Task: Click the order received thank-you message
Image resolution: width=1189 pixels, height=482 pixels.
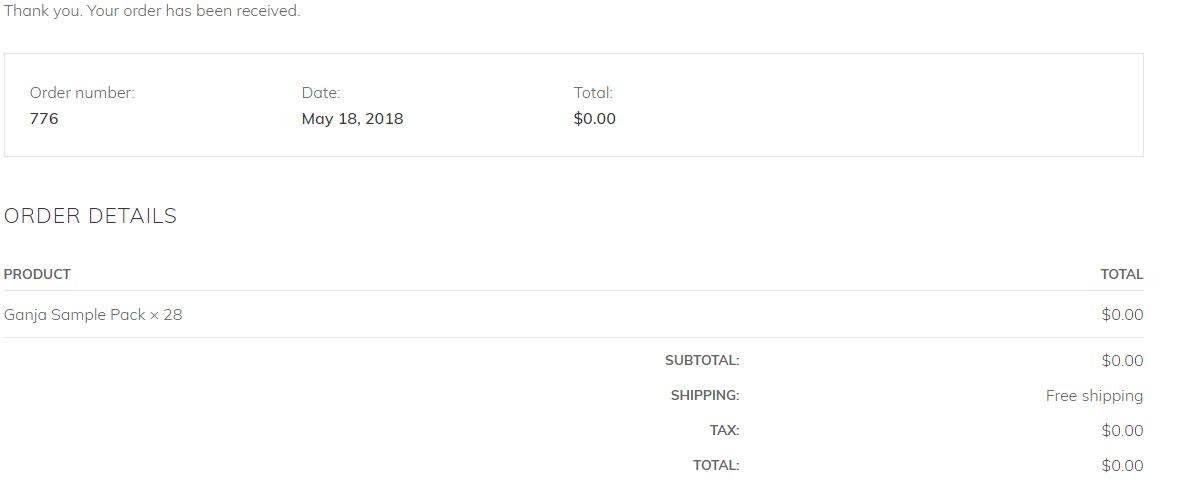Action: 152,12
